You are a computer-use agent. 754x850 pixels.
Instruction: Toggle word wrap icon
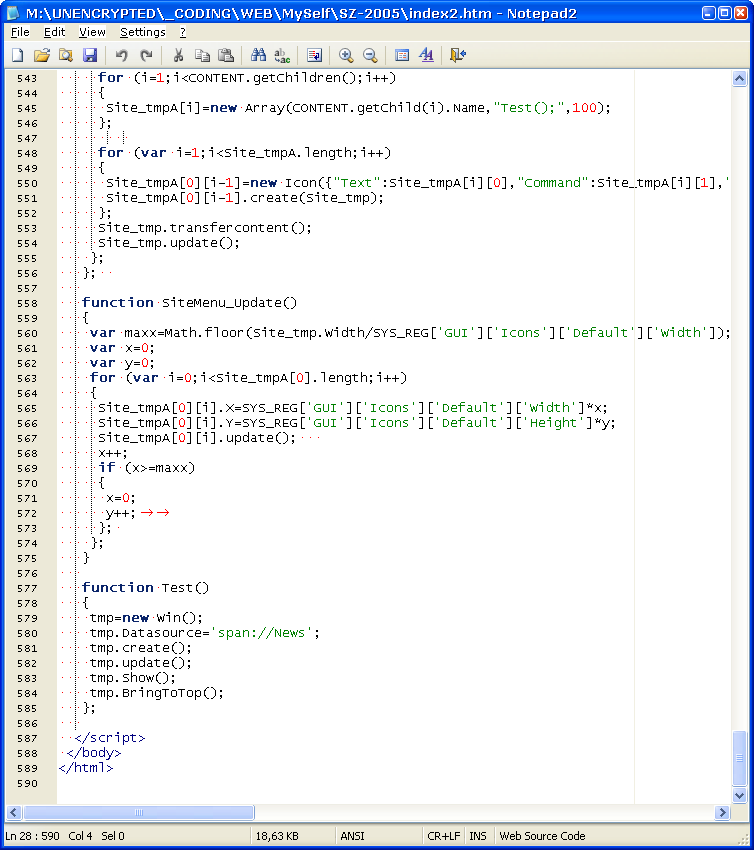pos(314,55)
